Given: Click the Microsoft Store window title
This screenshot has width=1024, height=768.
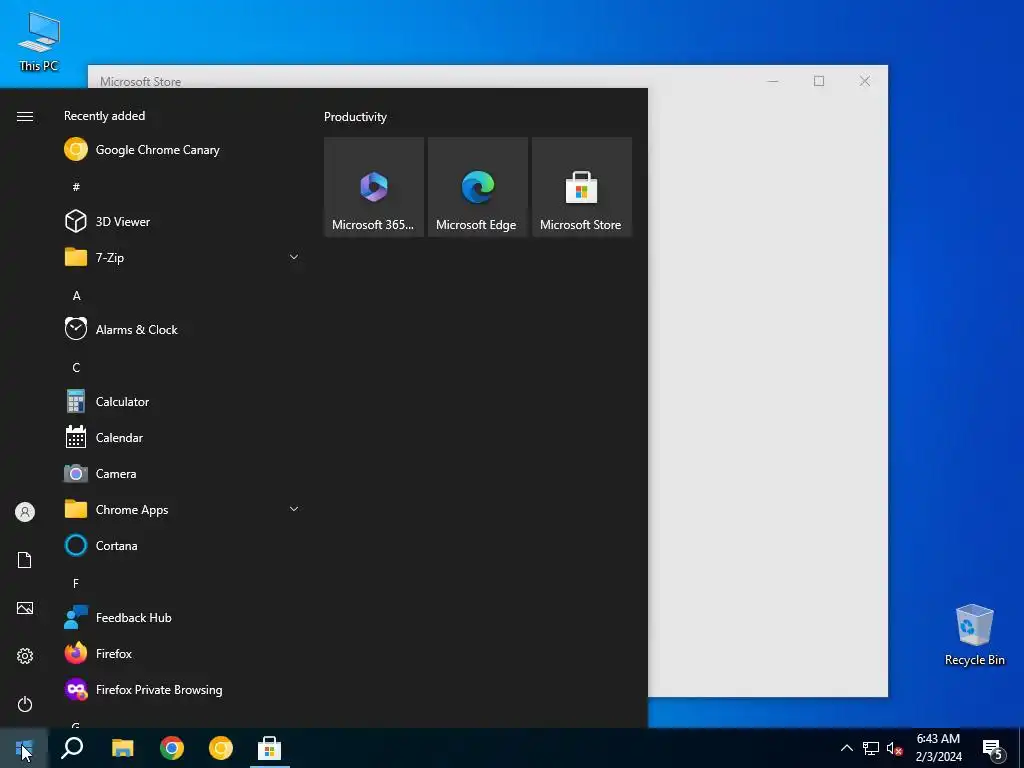Looking at the screenshot, I should point(140,82).
